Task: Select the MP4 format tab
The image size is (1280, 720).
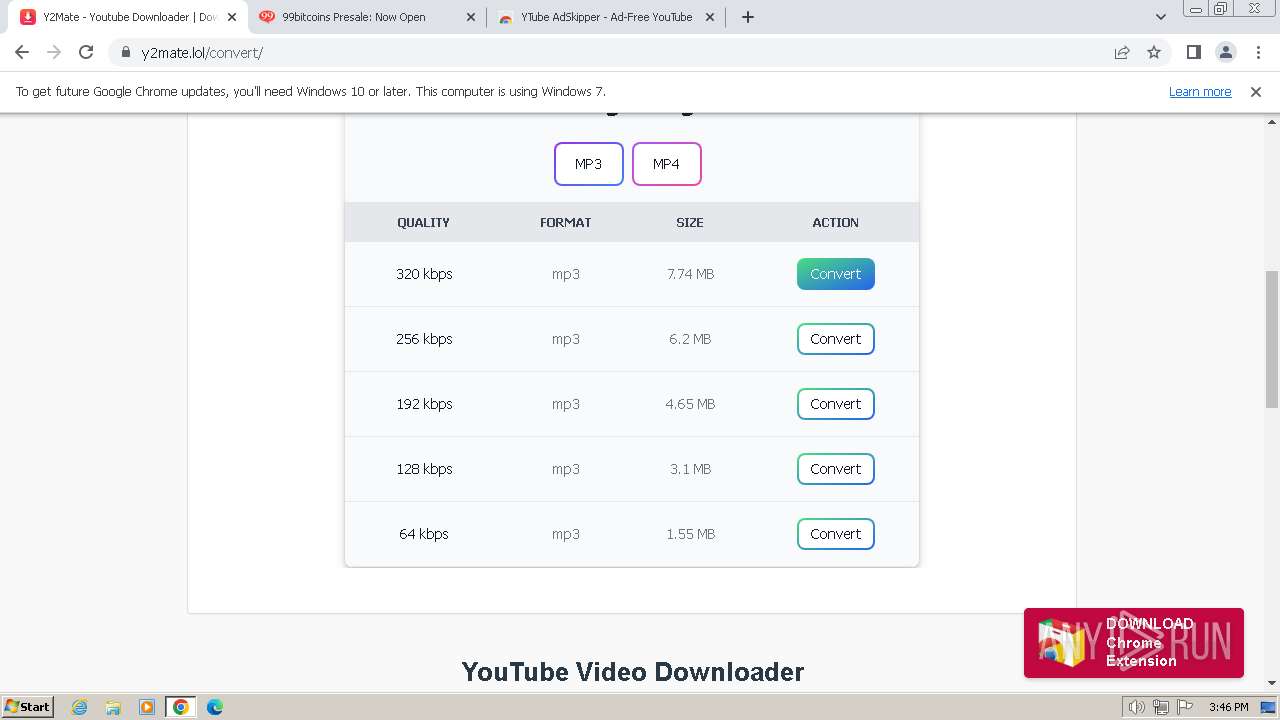Action: pyautogui.click(x=667, y=164)
